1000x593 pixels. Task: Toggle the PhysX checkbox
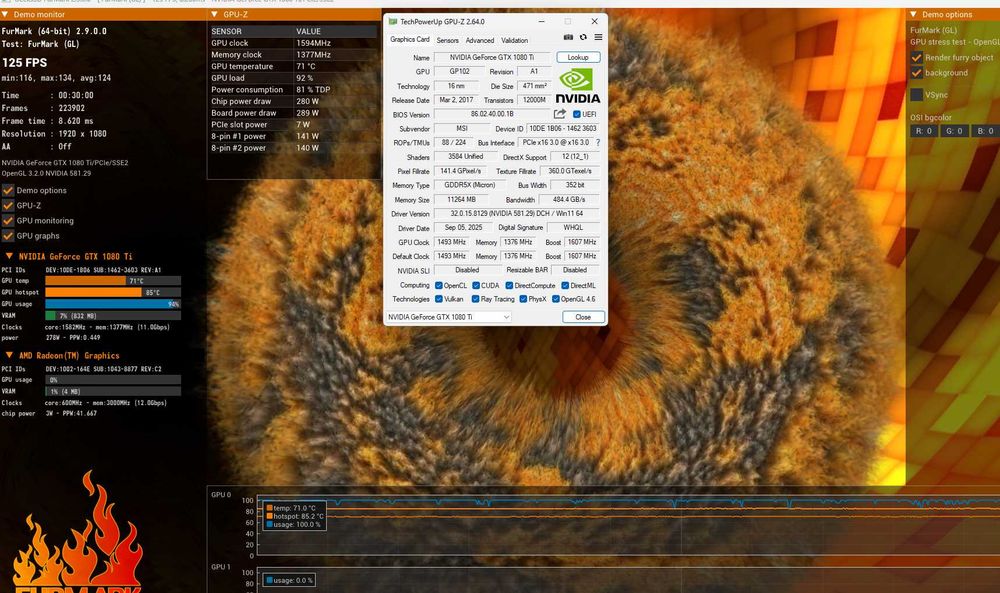coord(523,299)
